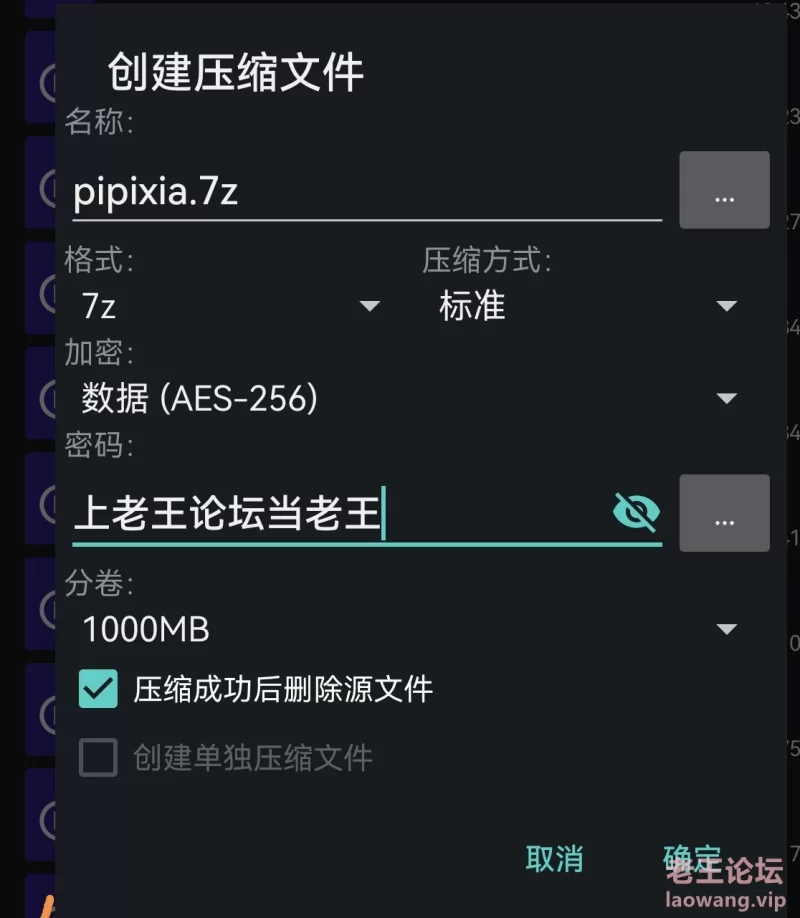This screenshot has width=800, height=918.
Task: Open browse button next to archive name
Action: (x=724, y=190)
